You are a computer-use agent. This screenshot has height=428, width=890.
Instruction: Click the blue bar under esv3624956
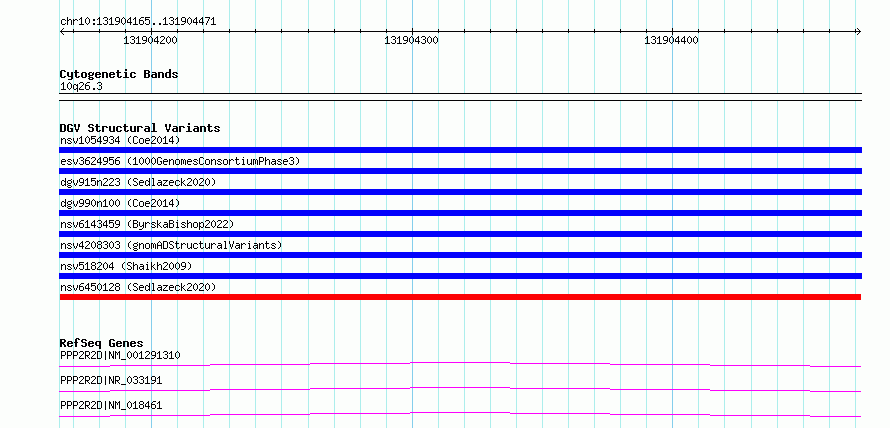pos(460,171)
